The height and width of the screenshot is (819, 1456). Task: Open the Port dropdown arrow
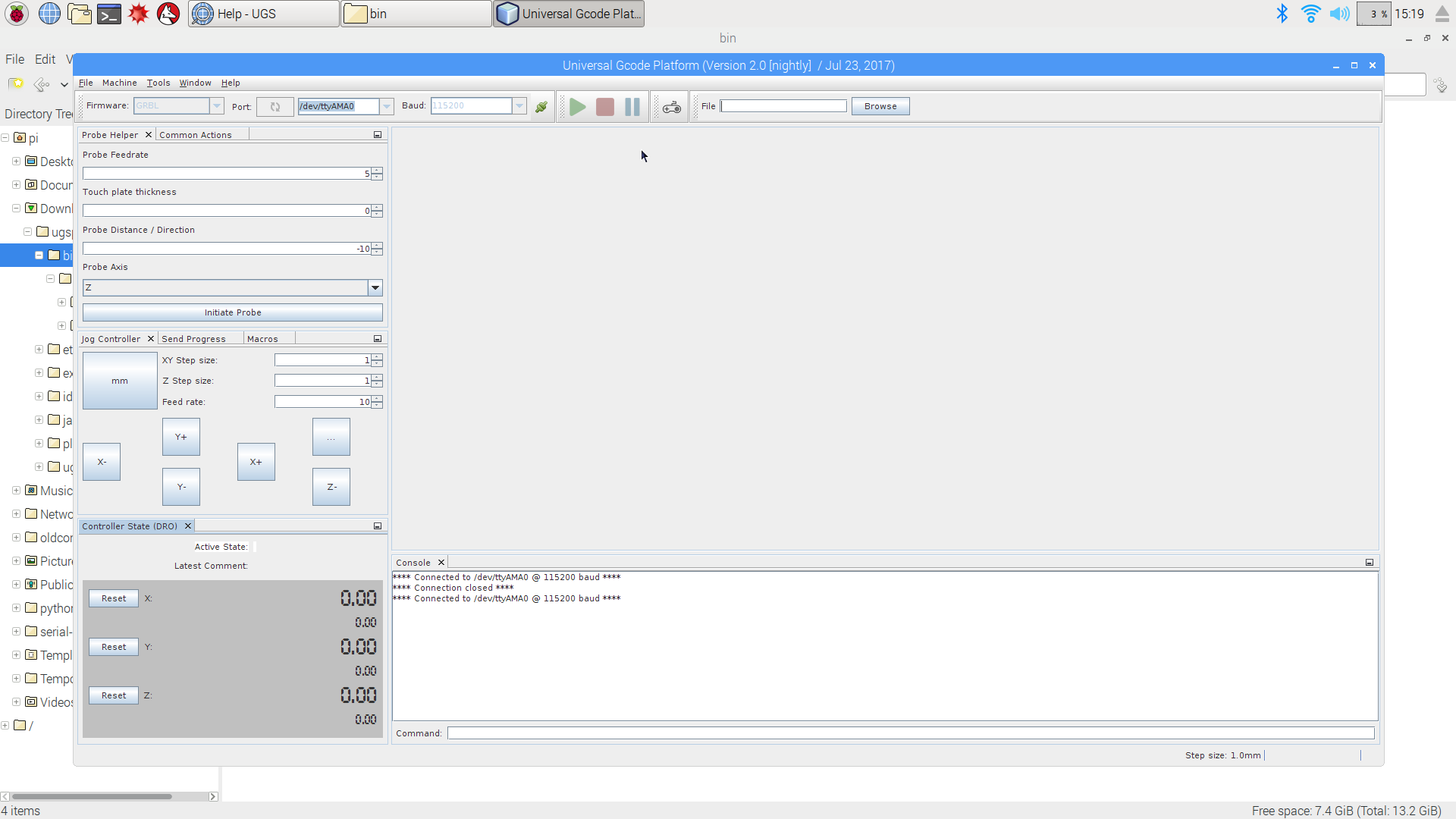(387, 106)
